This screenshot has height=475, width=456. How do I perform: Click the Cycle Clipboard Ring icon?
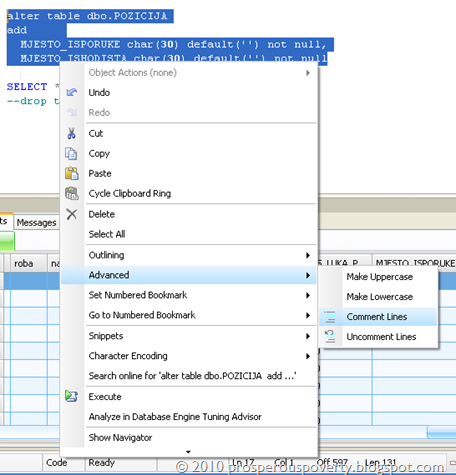pos(72,193)
